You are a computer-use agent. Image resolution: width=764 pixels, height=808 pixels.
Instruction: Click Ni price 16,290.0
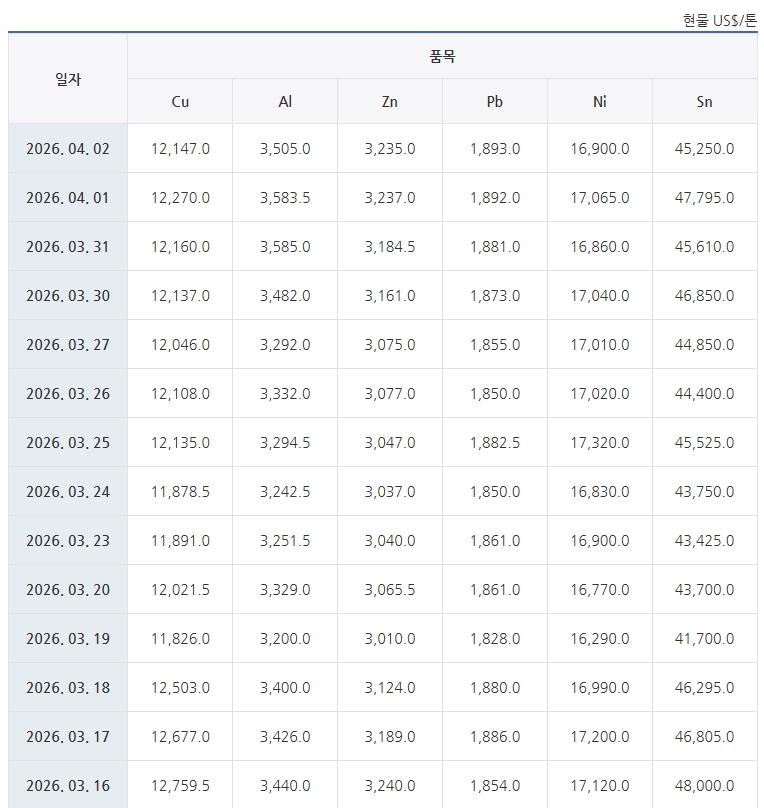(600, 639)
